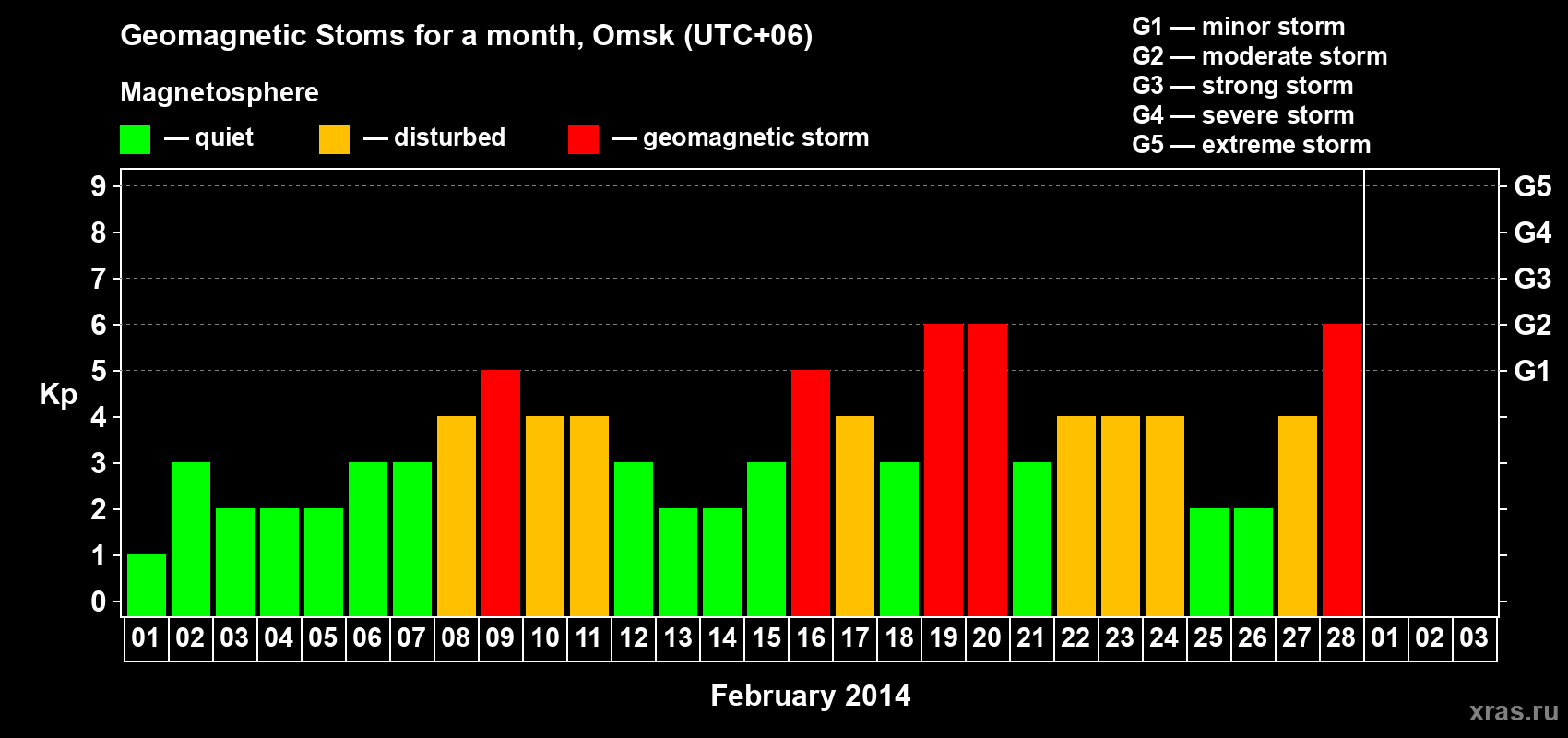Screen dimensions: 1568x738
Task: Click the right-axis label G2
Action: pos(1533,325)
